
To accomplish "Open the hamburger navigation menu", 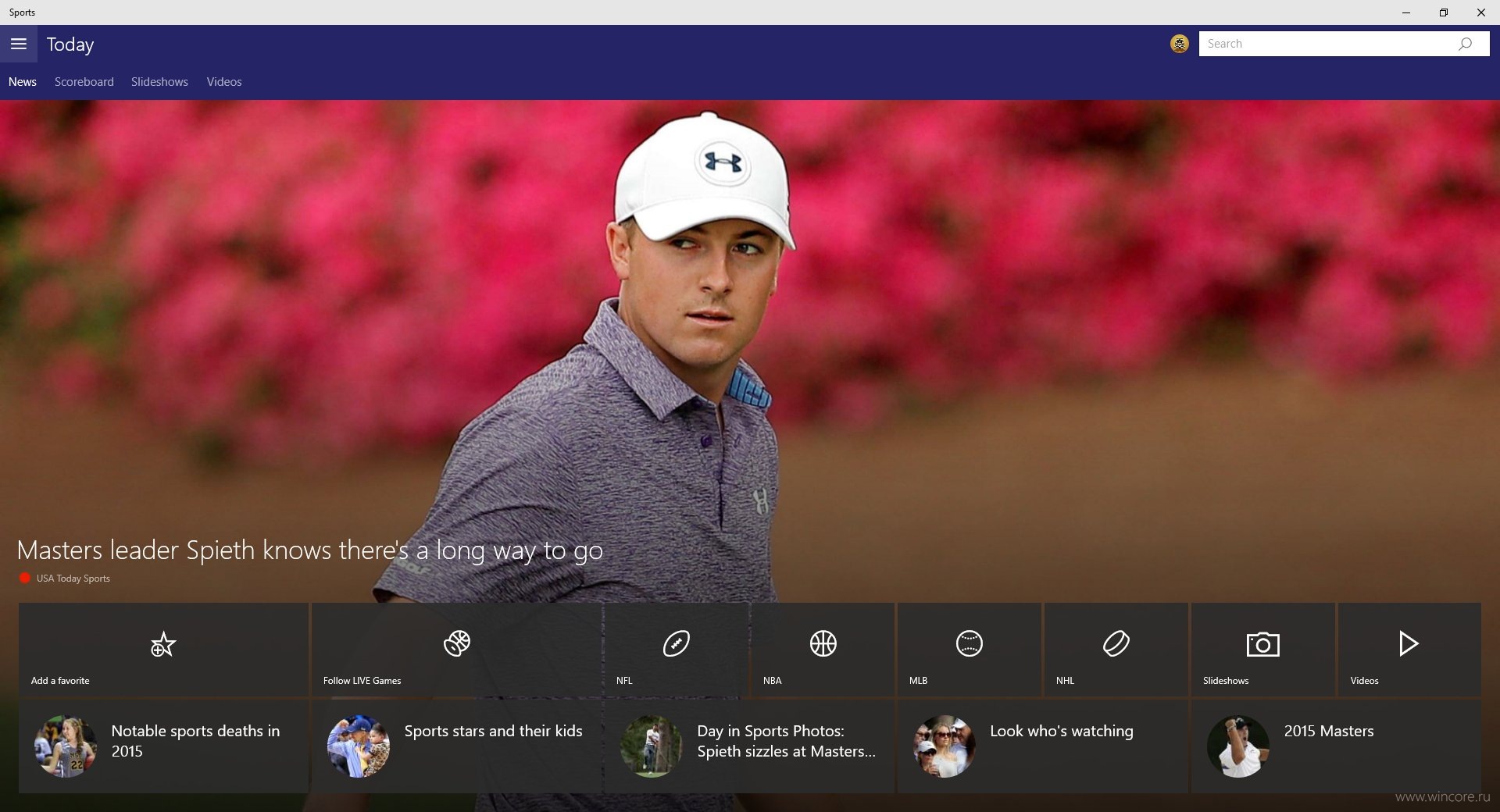I will tap(19, 44).
